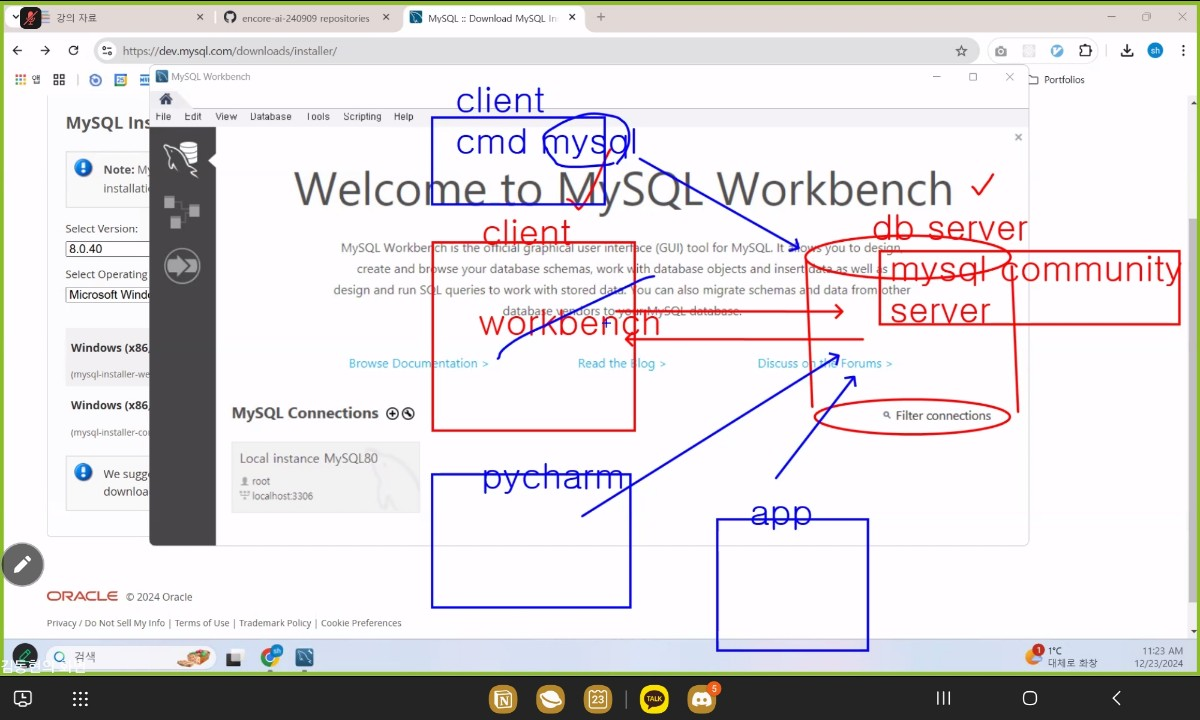Click Discuss on the Forums link
The height and width of the screenshot is (720, 1200).
click(824, 364)
